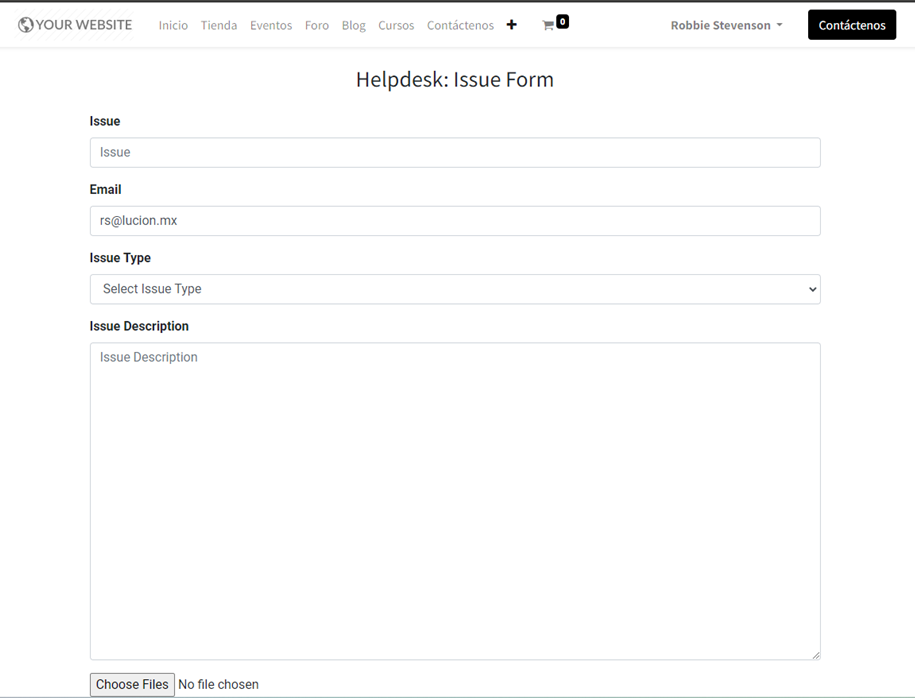Click the plus icon in navbar

(512, 25)
